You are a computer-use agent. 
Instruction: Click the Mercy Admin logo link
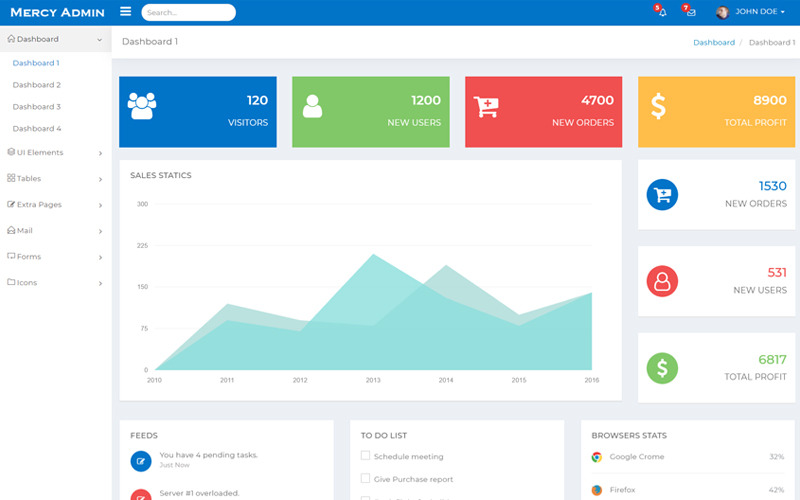point(57,12)
